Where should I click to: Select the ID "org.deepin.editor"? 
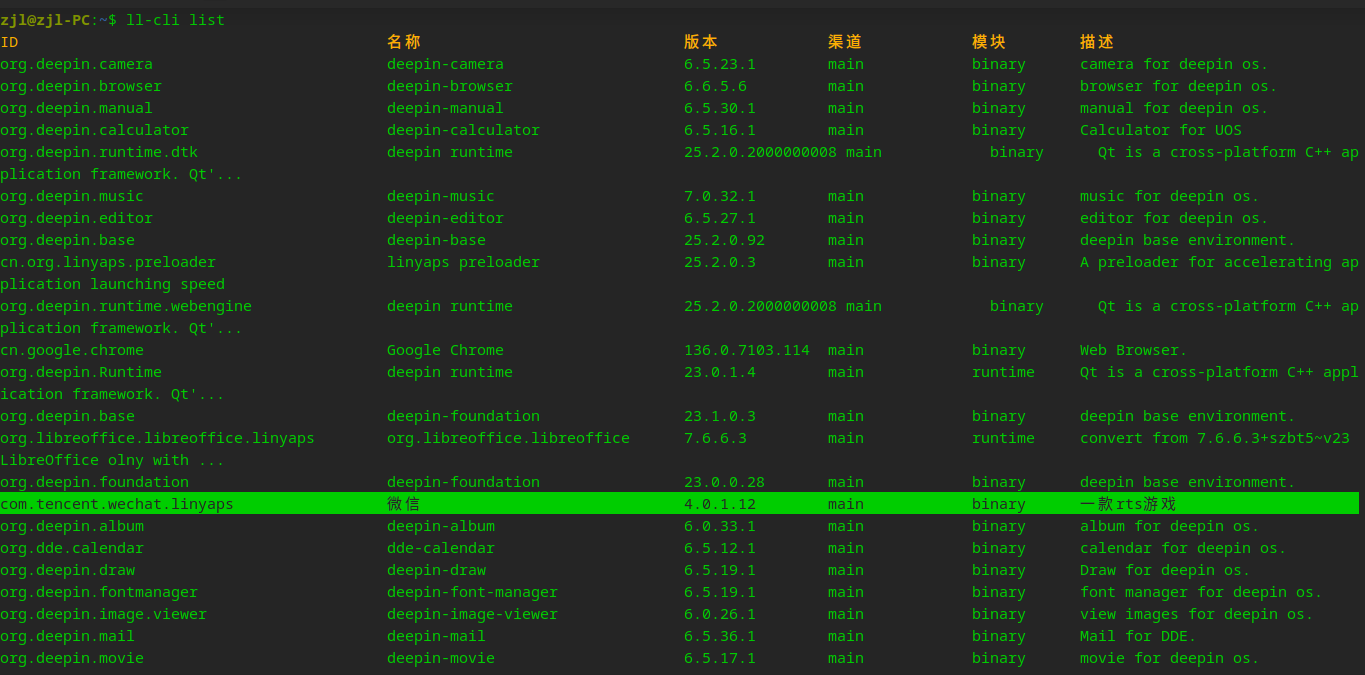(x=76, y=218)
